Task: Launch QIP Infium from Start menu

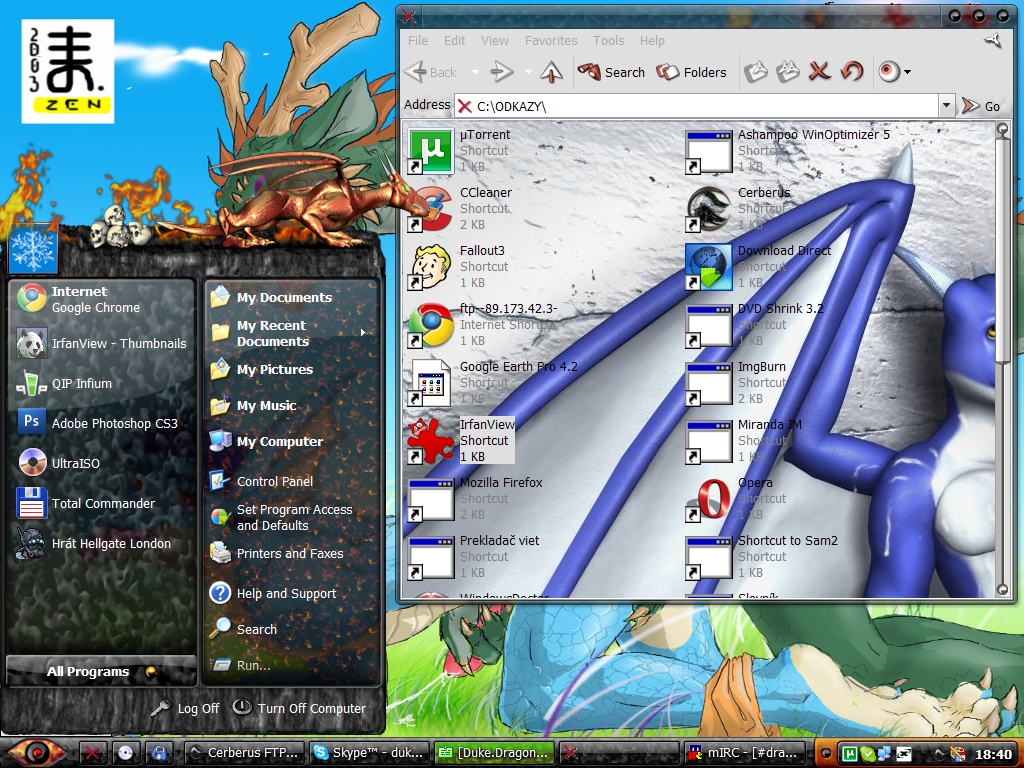Action: coord(101,384)
